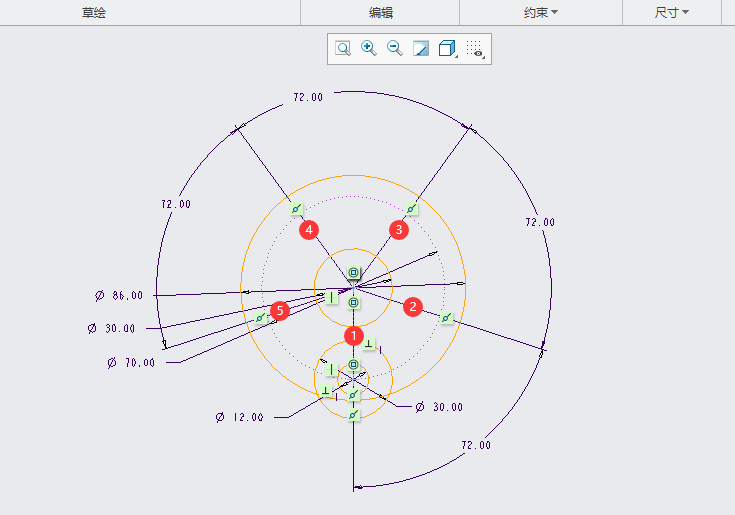Expand the 尺寸 group dropdown
The width and height of the screenshot is (735, 515).
[671, 13]
